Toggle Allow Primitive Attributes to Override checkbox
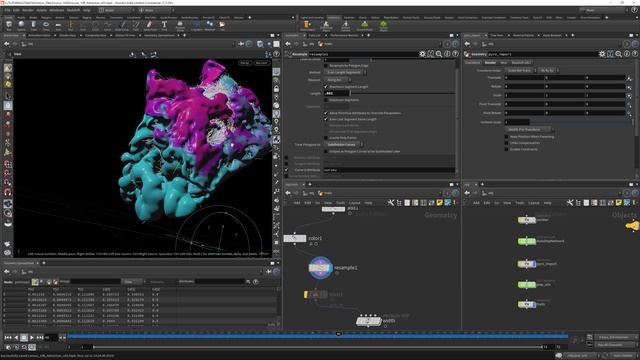The image size is (640, 360). point(326,113)
